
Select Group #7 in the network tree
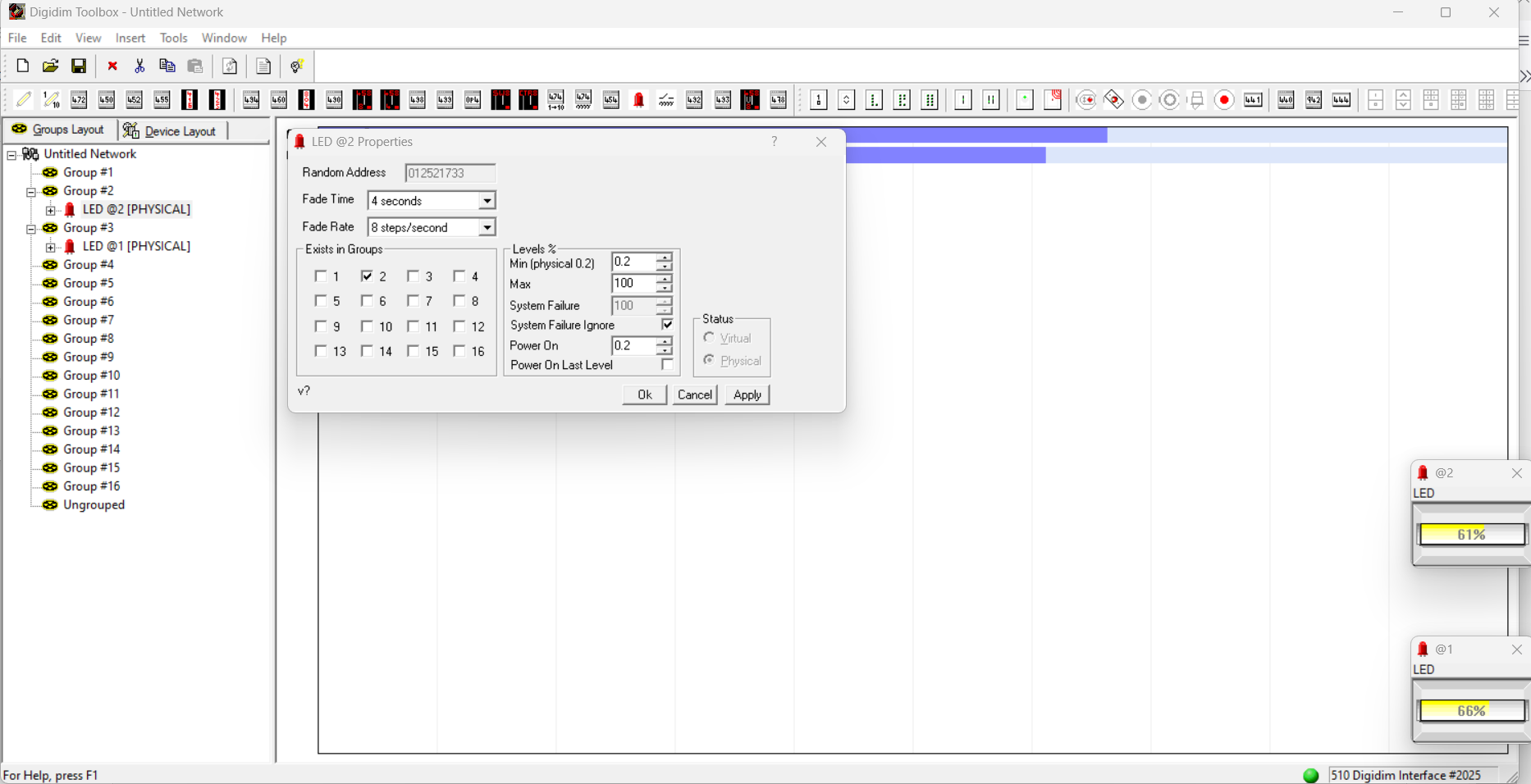[x=89, y=320]
